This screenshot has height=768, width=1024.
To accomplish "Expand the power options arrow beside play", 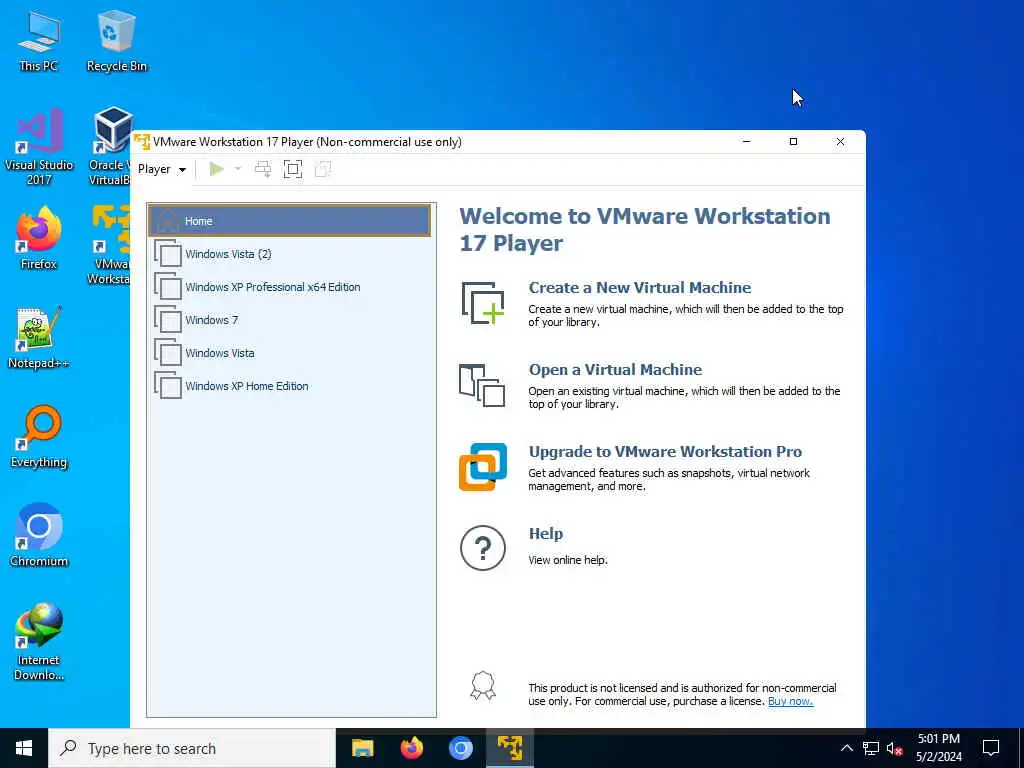I will coord(238,169).
